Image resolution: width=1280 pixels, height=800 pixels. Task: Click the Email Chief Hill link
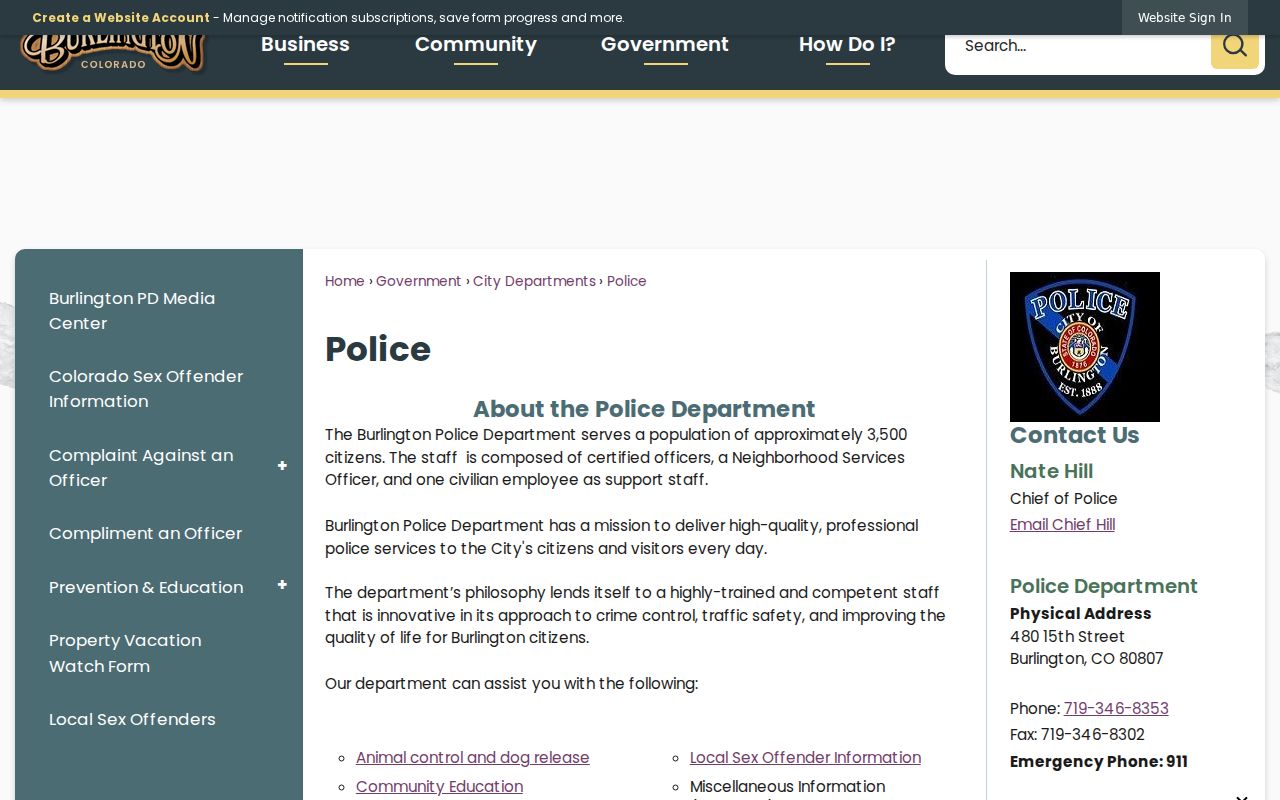(1062, 524)
